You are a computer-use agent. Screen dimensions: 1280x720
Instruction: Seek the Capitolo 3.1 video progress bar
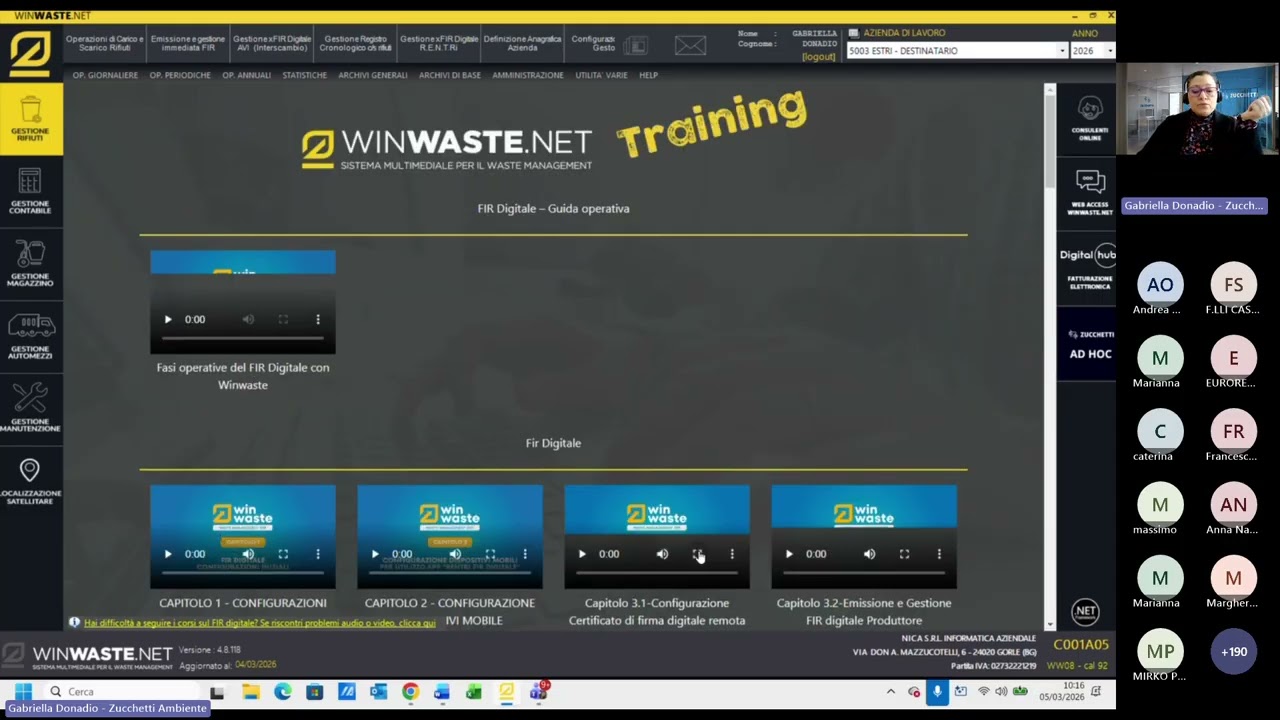click(x=657, y=573)
